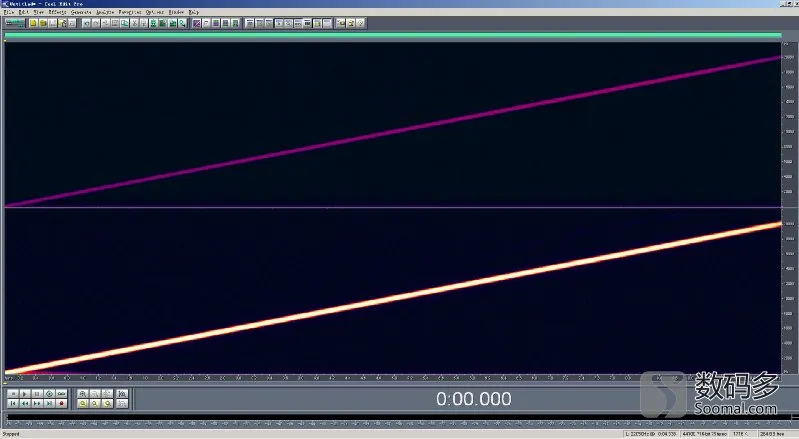Click the circled Play to End button
This screenshot has height=439, width=799.
(x=49, y=394)
